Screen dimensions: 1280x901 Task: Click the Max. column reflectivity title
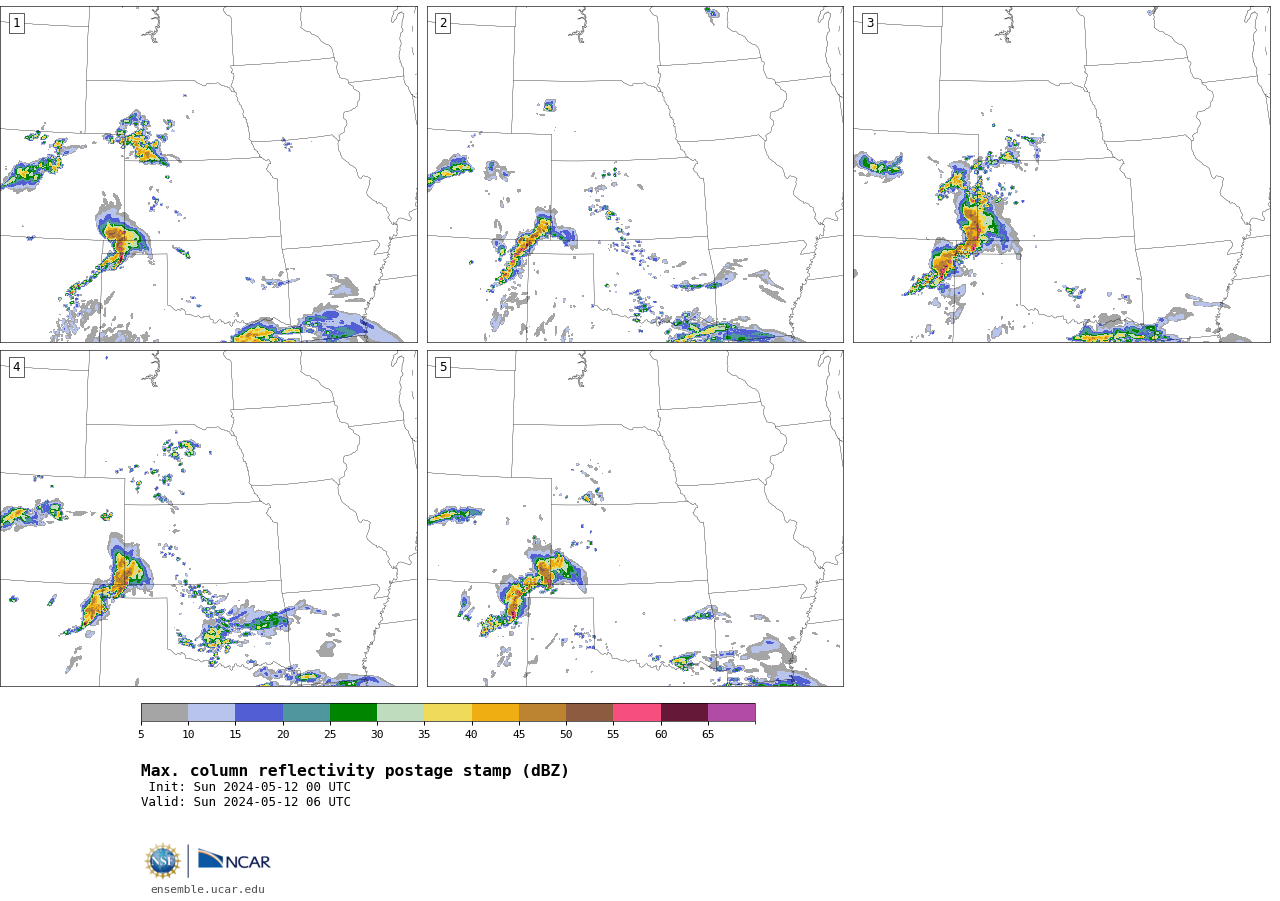click(355, 771)
